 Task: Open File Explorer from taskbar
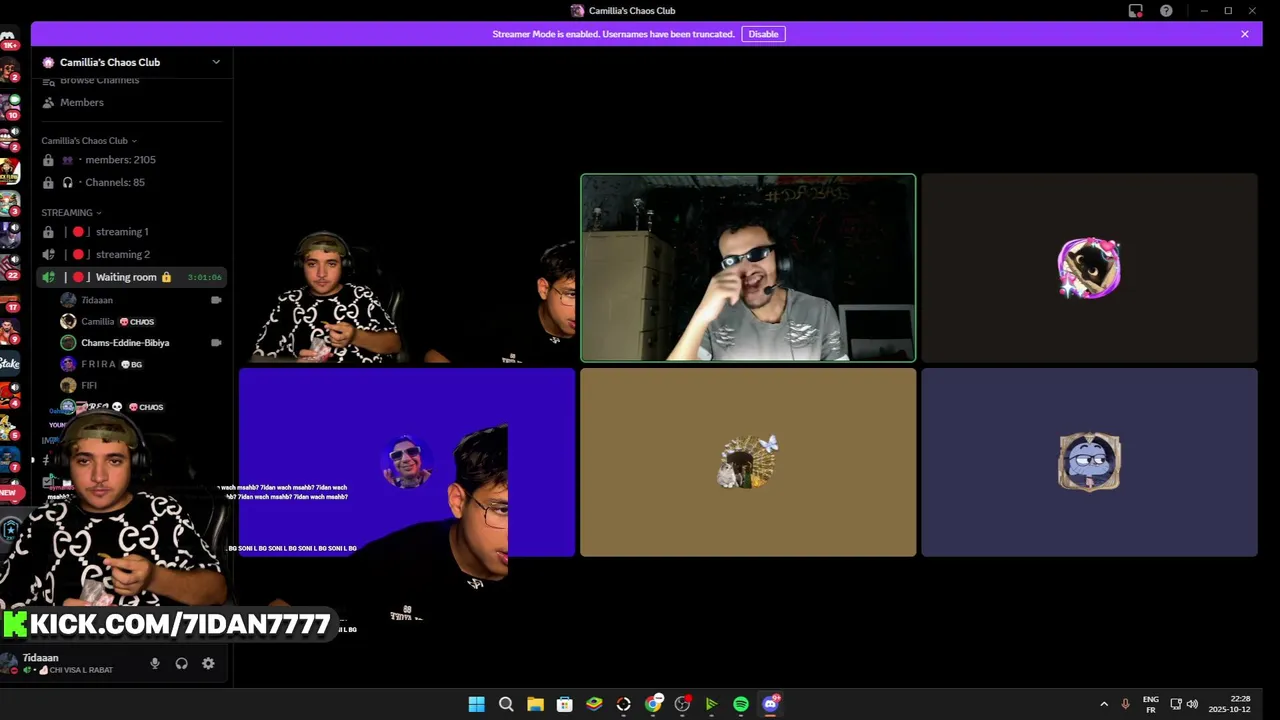pyautogui.click(x=535, y=704)
